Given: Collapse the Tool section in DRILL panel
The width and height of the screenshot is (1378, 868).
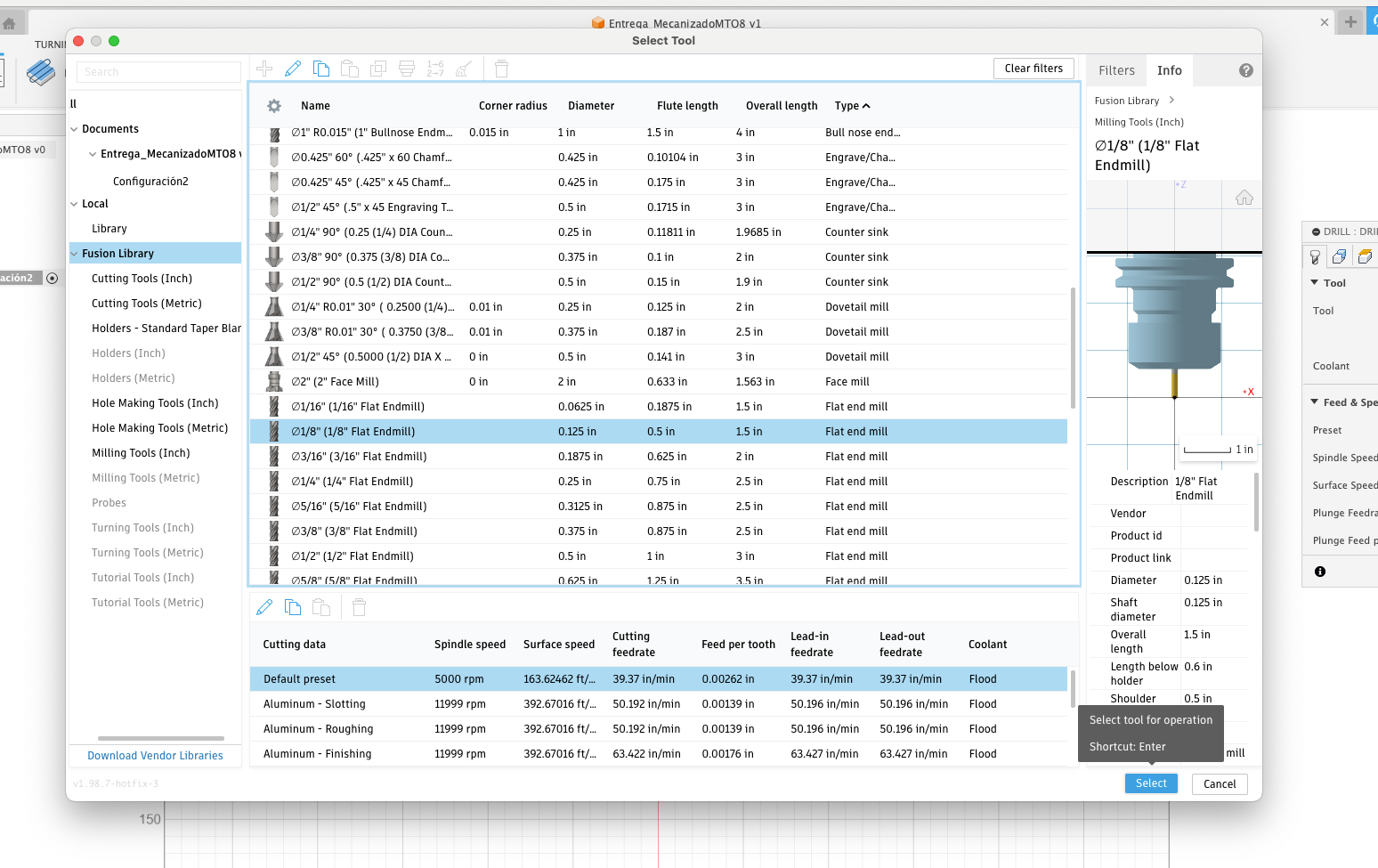Looking at the screenshot, I should tap(1315, 282).
